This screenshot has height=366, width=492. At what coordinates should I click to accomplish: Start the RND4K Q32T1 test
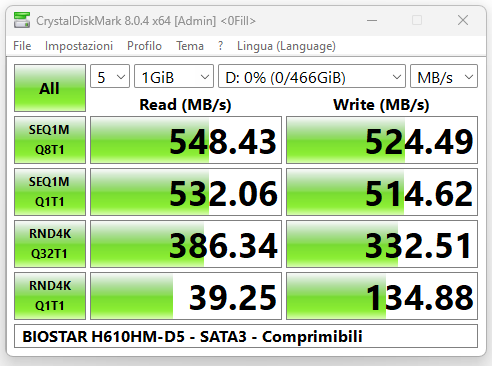pos(50,244)
